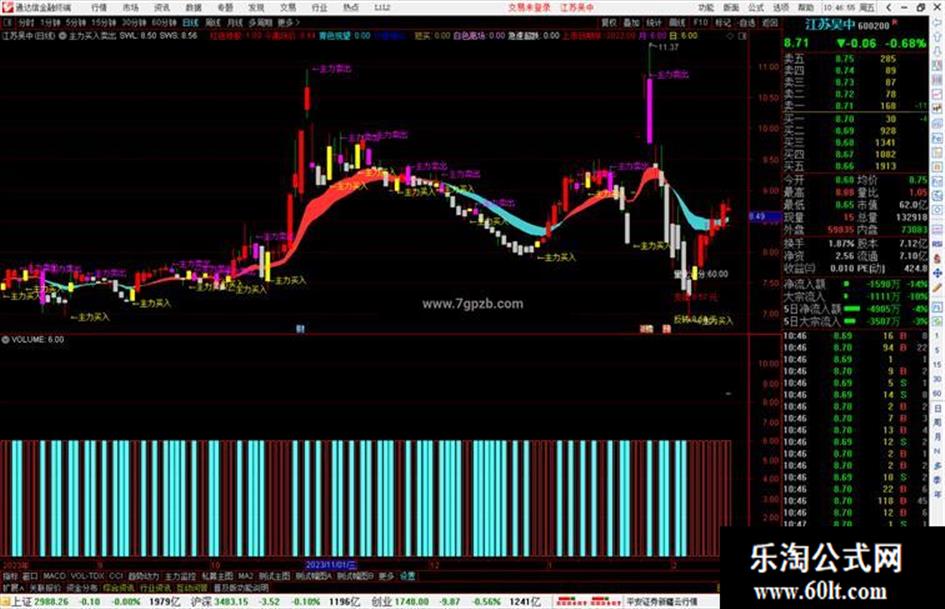Open F10 company info

click(700, 22)
